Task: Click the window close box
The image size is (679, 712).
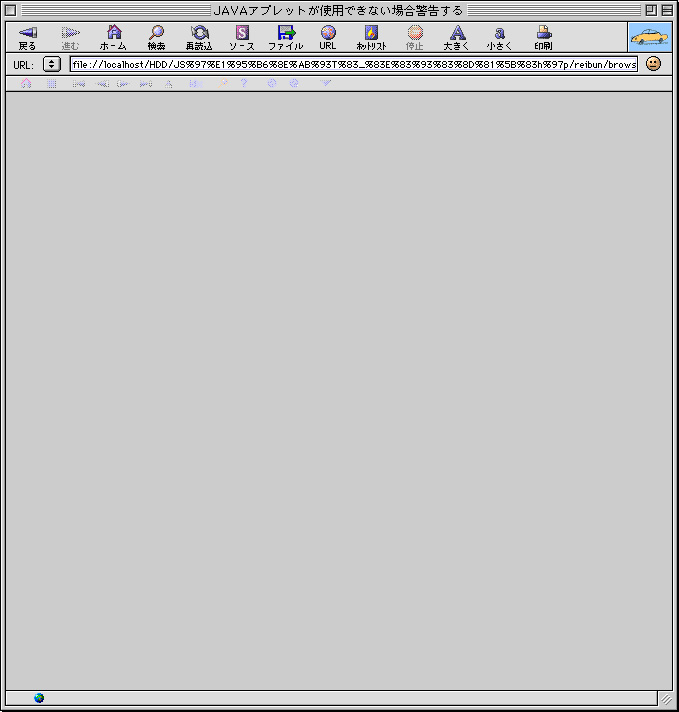Action: point(11,10)
